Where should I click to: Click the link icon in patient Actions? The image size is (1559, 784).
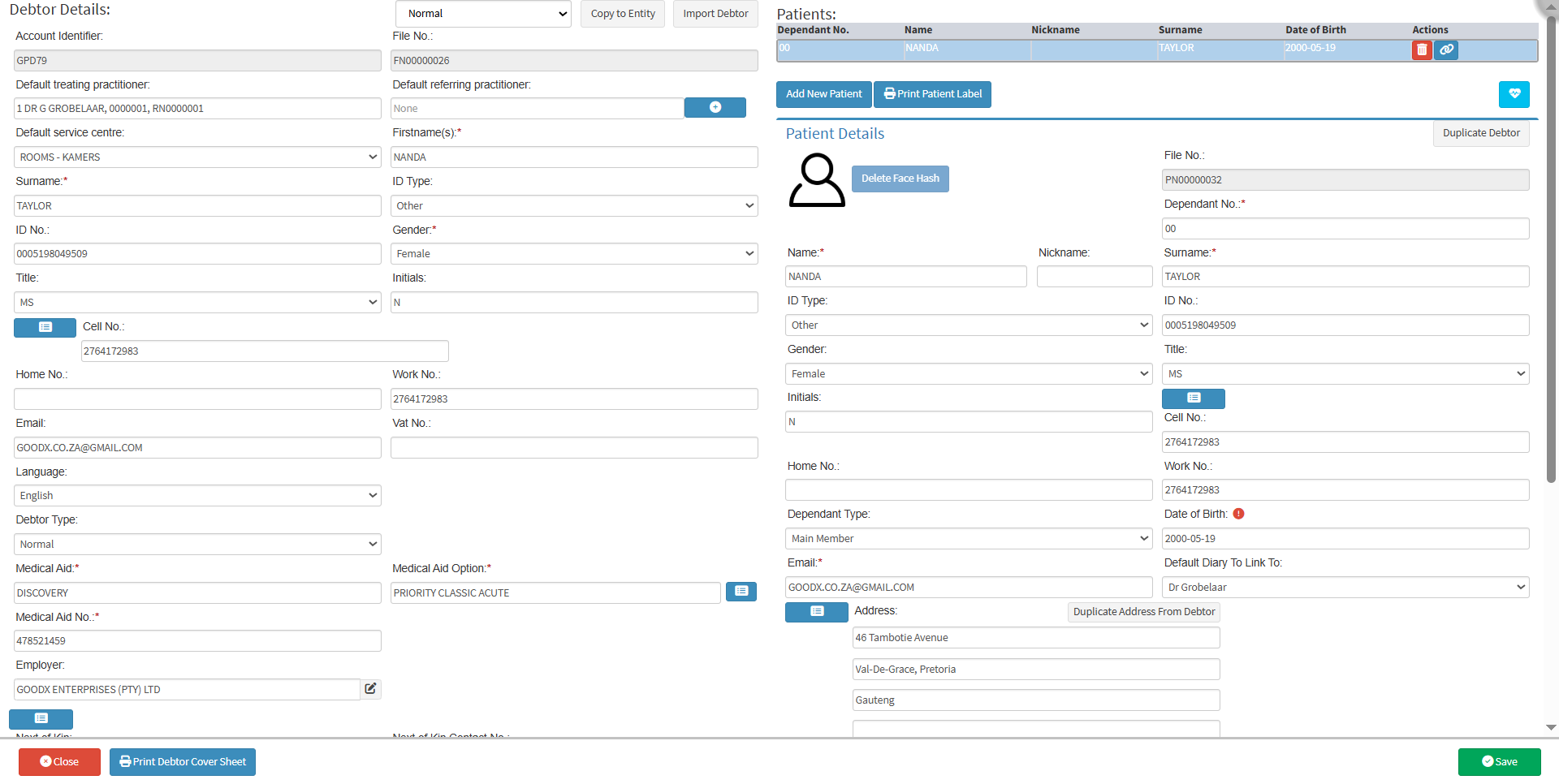[1446, 50]
